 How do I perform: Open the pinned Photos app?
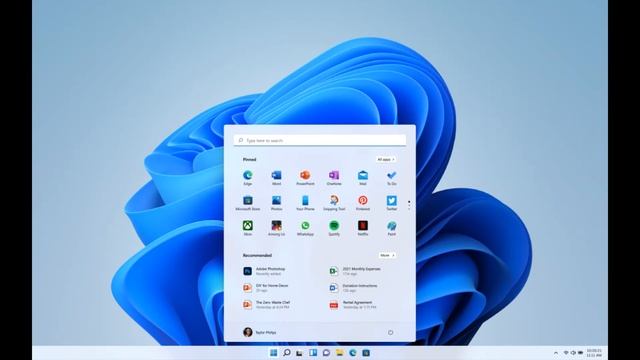coord(276,203)
